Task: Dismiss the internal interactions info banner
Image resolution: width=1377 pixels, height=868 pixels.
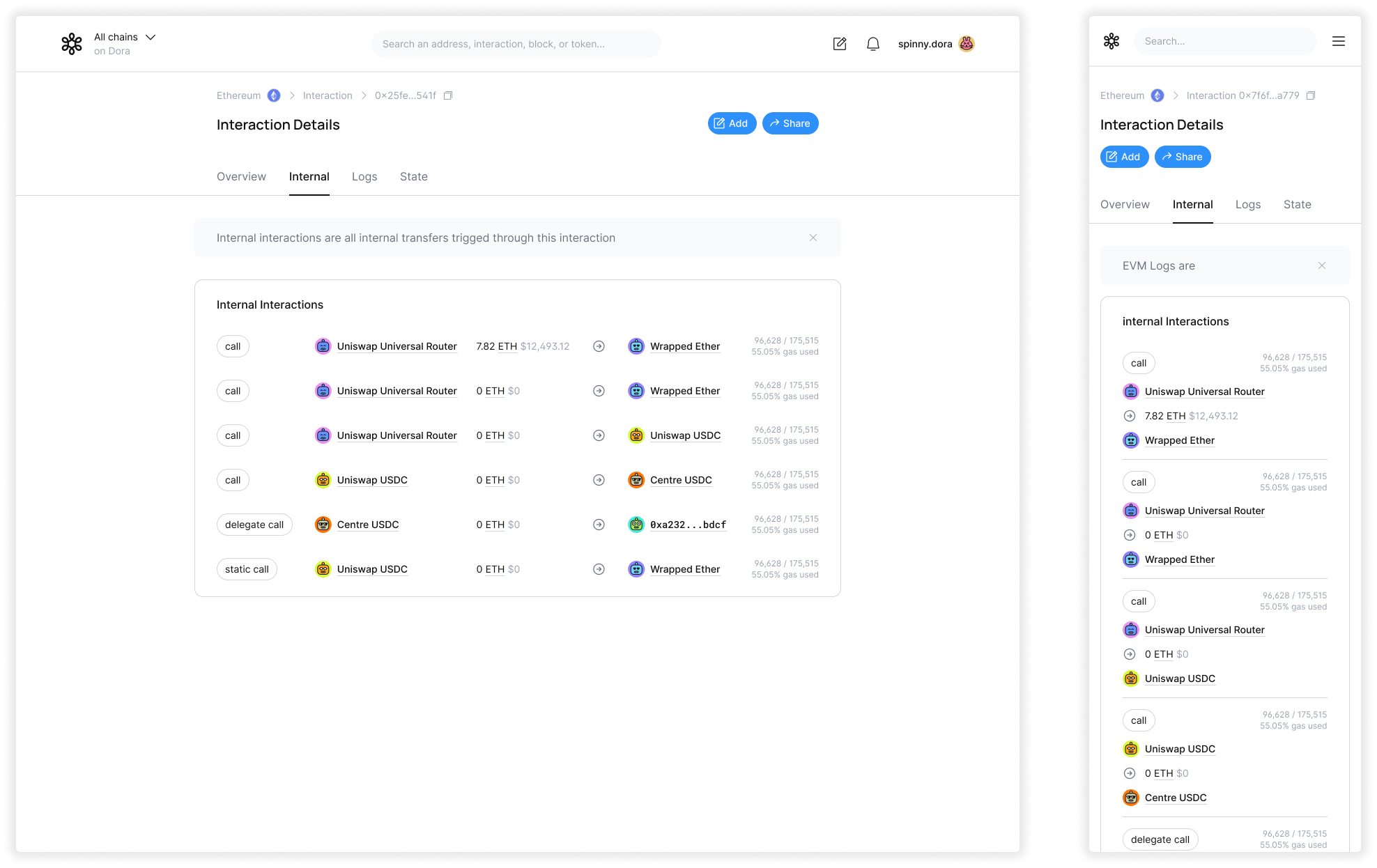Action: click(x=813, y=238)
